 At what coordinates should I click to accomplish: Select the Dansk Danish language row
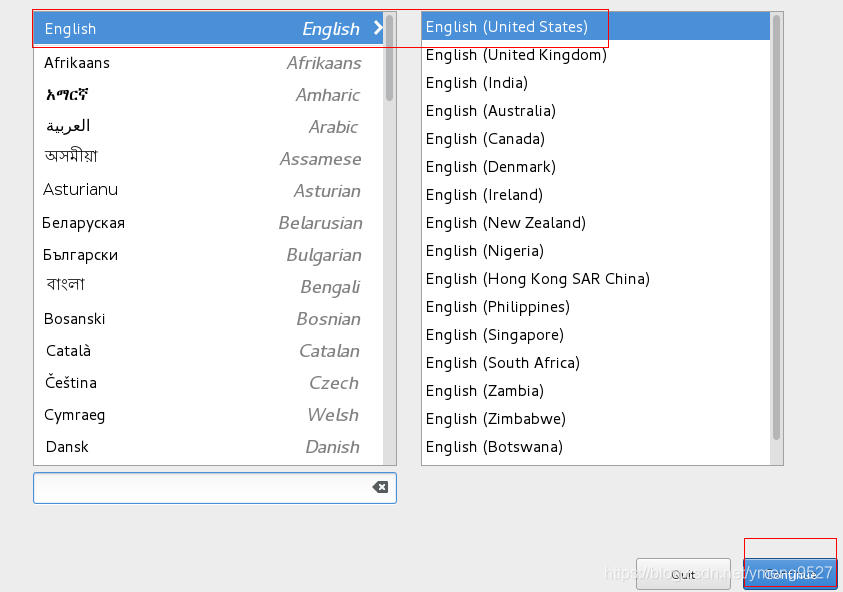pos(209,446)
